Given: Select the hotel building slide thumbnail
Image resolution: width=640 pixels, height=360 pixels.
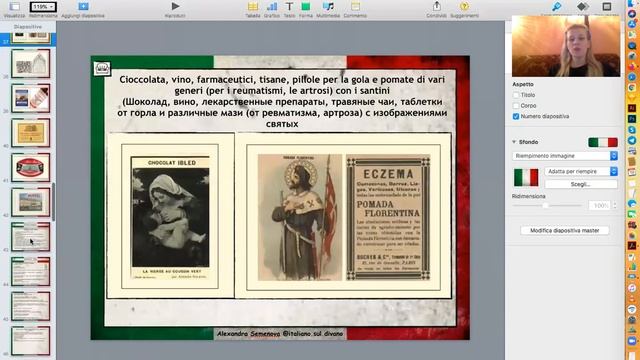Looking at the screenshot, I should pos(31,202).
